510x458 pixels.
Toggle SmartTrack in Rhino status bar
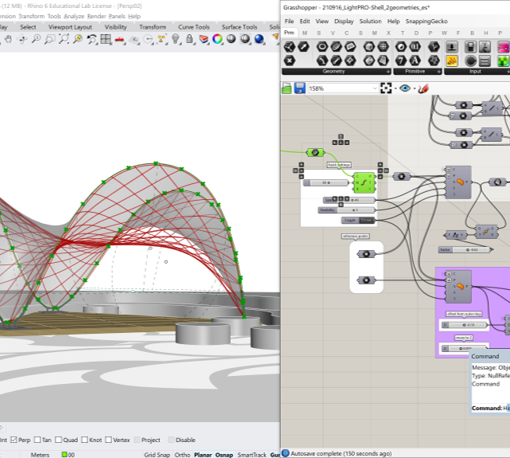coord(252,455)
